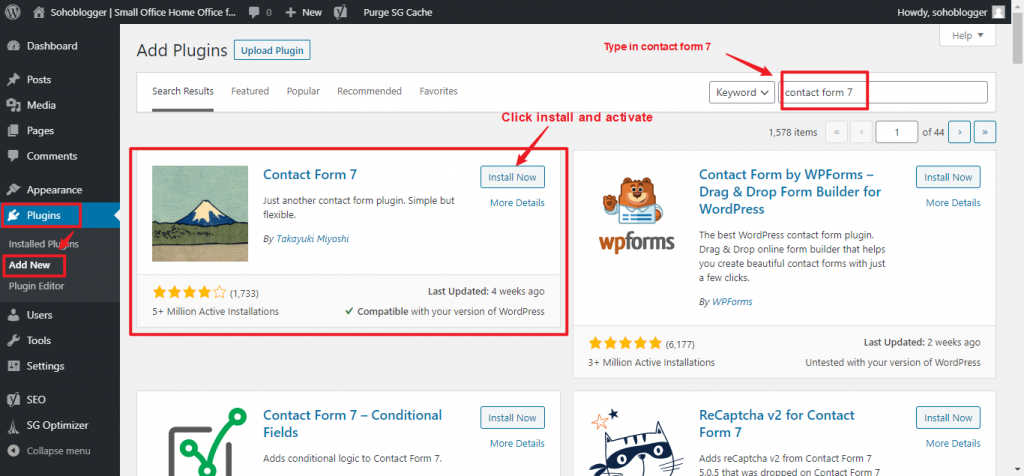Image resolution: width=1024 pixels, height=476 pixels.
Task: Open the Tools menu in sidebar
Action: pos(39,341)
